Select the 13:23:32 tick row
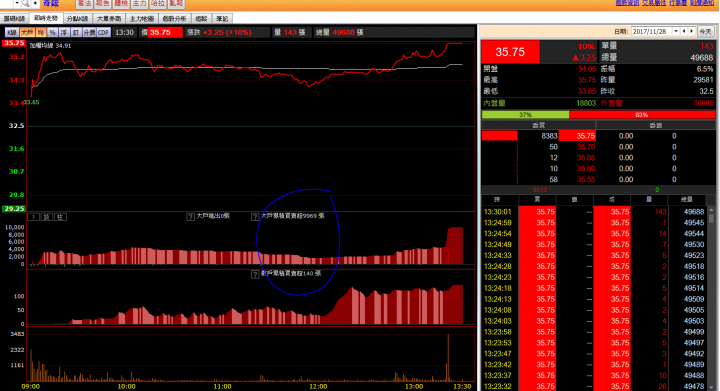 pyautogui.click(x=594, y=386)
